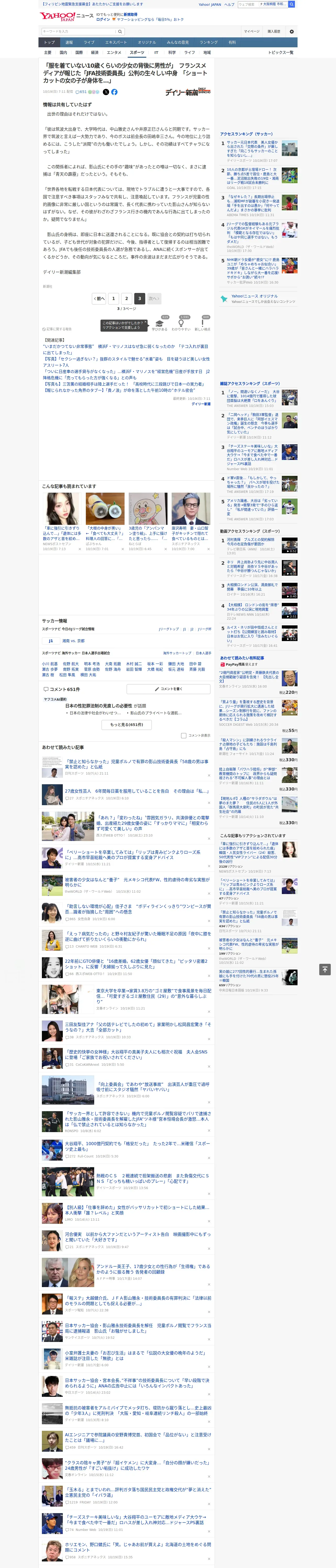Screen dimensions: 336x1568
Task: Open the 速報 navigation tab
Action: click(x=69, y=43)
